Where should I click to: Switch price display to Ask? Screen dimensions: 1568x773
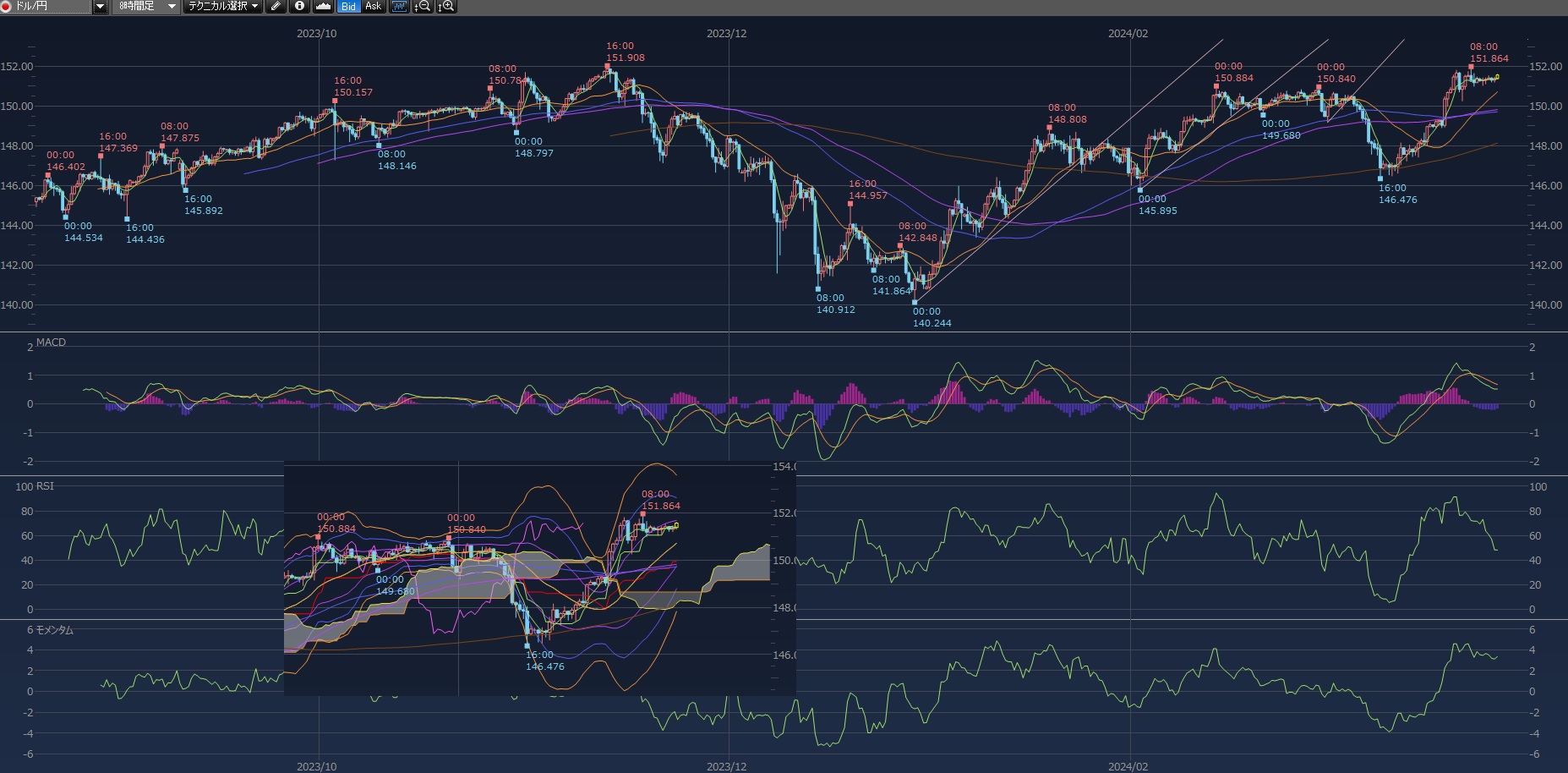[373, 6]
